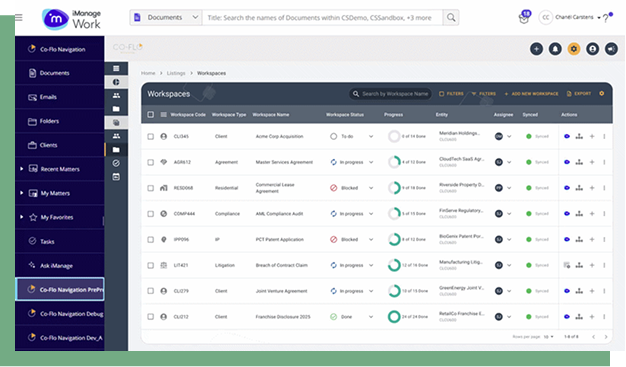The height and width of the screenshot is (367, 626).
Task: Check the LIT421 row checkbox
Action: [151, 265]
